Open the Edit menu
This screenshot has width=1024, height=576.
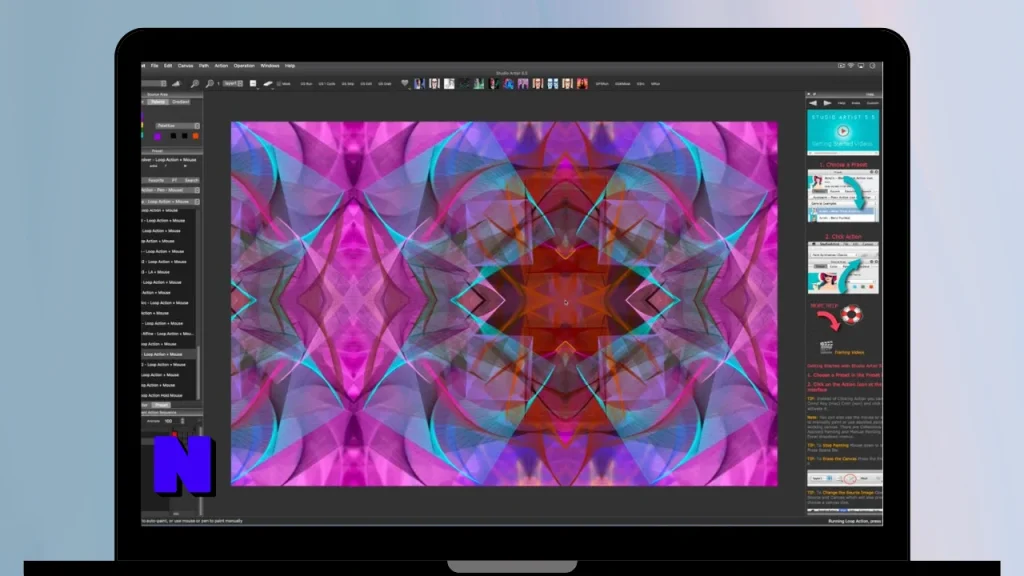coord(168,66)
